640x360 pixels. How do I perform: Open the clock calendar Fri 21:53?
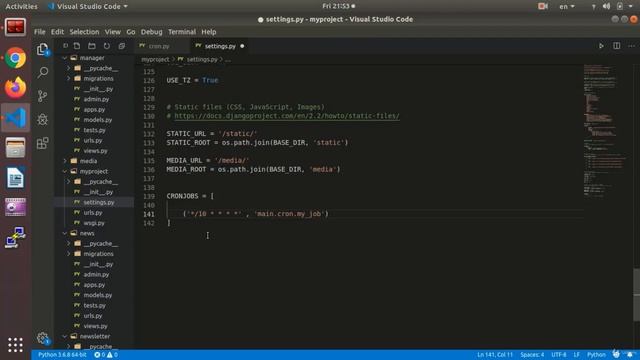click(338, 6)
